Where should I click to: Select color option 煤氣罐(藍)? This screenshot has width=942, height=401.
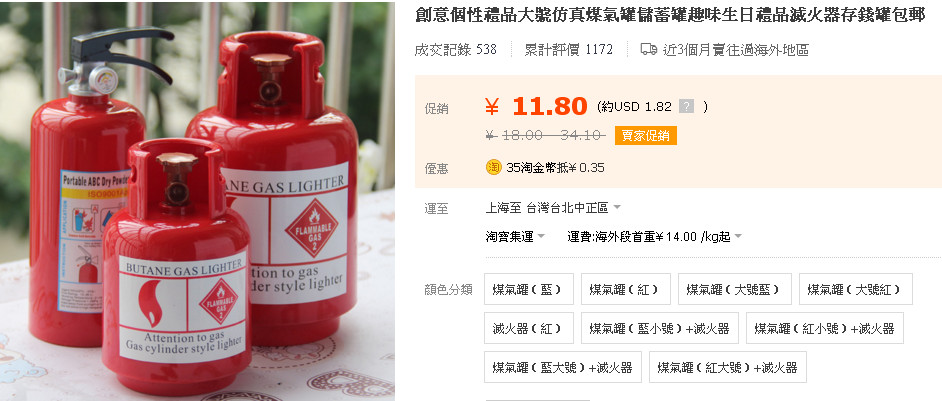pyautogui.click(x=529, y=289)
